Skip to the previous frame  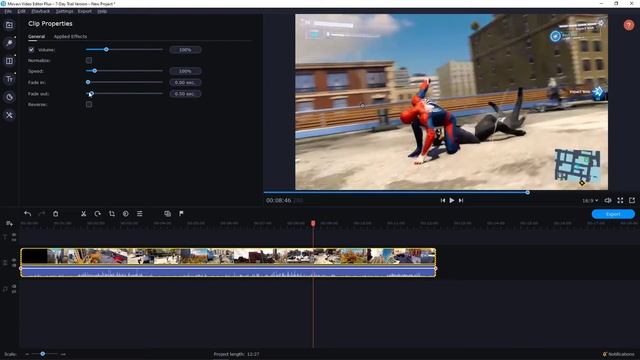(443, 200)
